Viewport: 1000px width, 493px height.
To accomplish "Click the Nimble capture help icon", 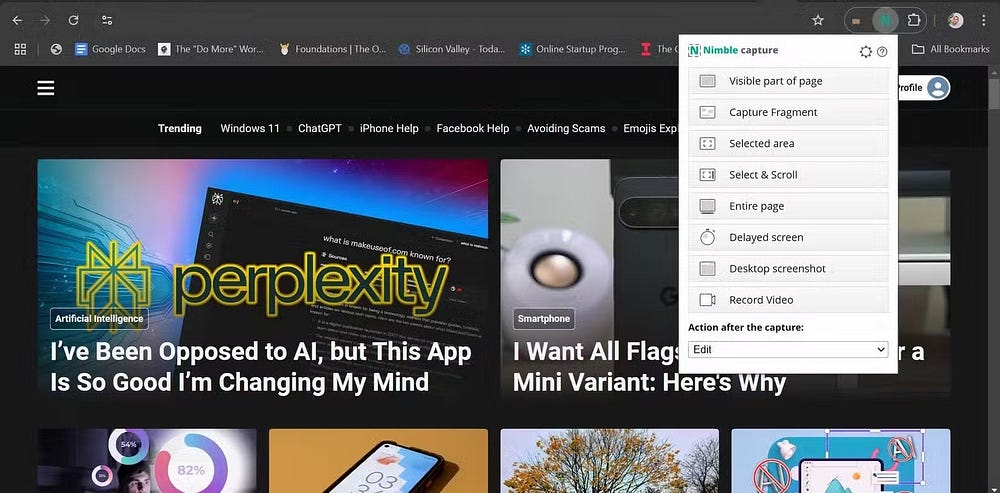I will point(882,51).
